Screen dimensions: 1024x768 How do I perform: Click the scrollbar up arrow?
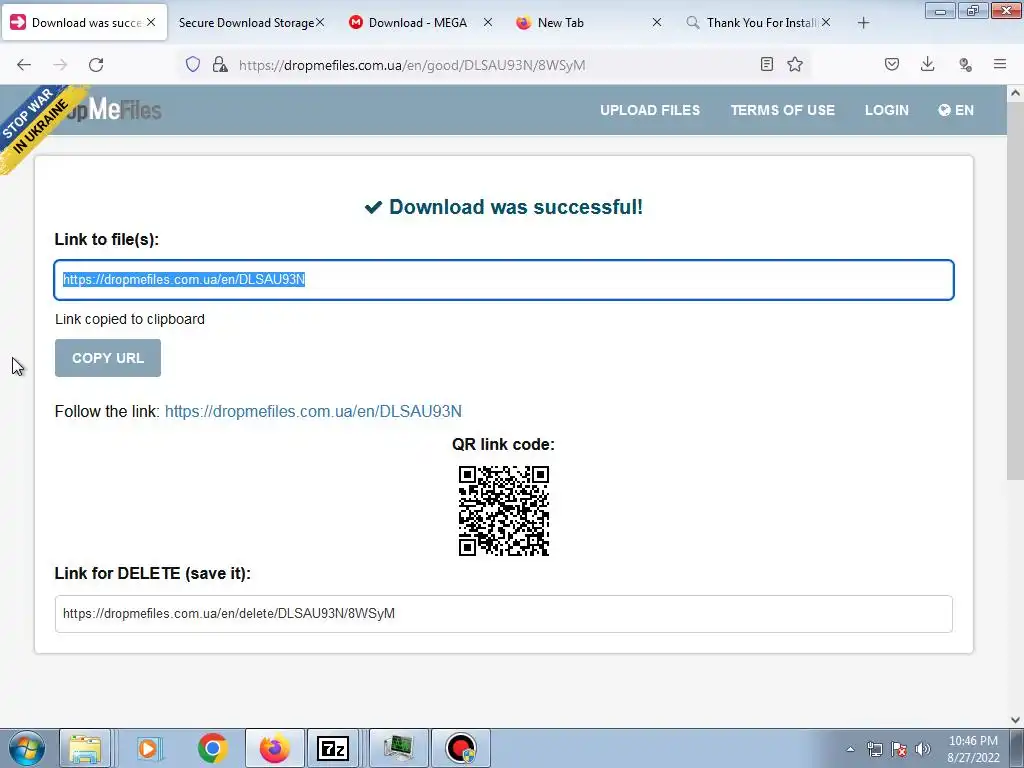[x=1015, y=93]
